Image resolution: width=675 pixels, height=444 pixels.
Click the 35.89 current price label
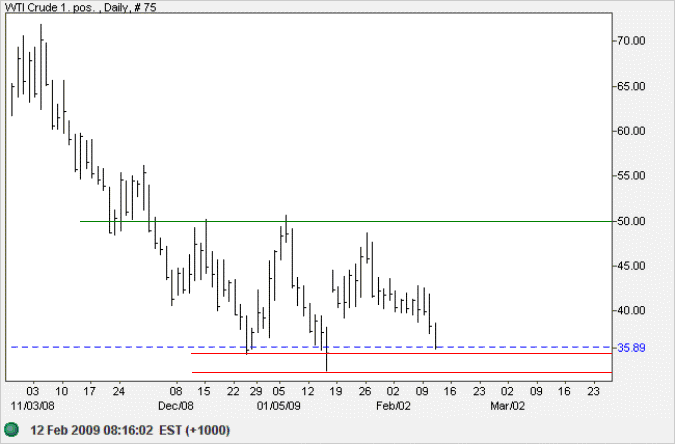[x=631, y=348]
